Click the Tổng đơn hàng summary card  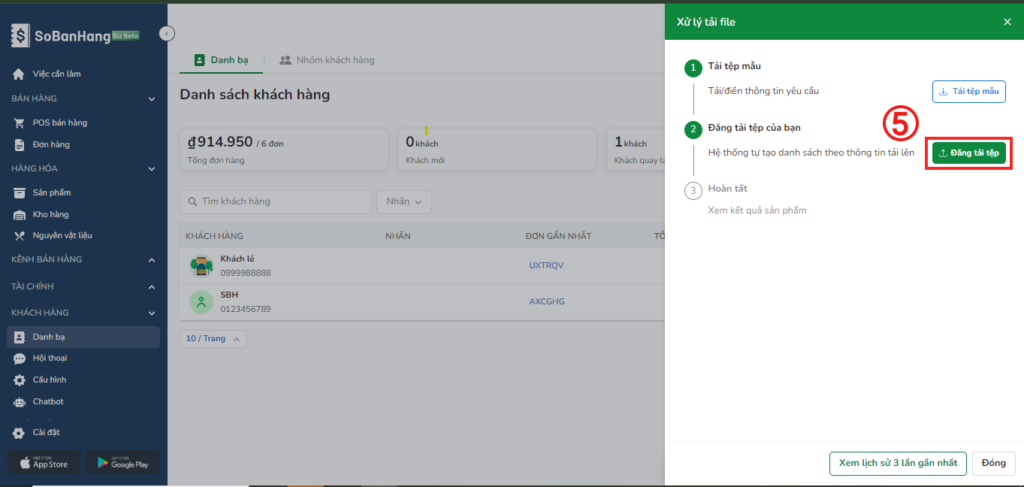tap(285, 149)
